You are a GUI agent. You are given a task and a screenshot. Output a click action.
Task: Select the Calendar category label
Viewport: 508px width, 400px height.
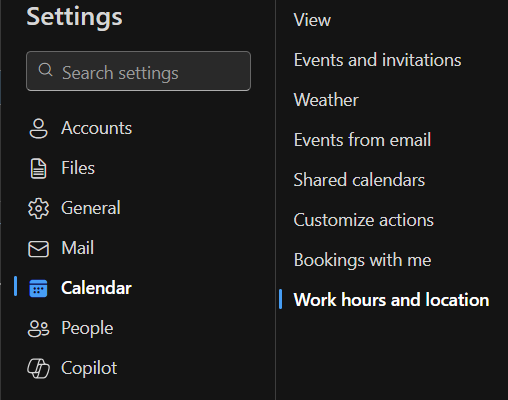click(96, 288)
